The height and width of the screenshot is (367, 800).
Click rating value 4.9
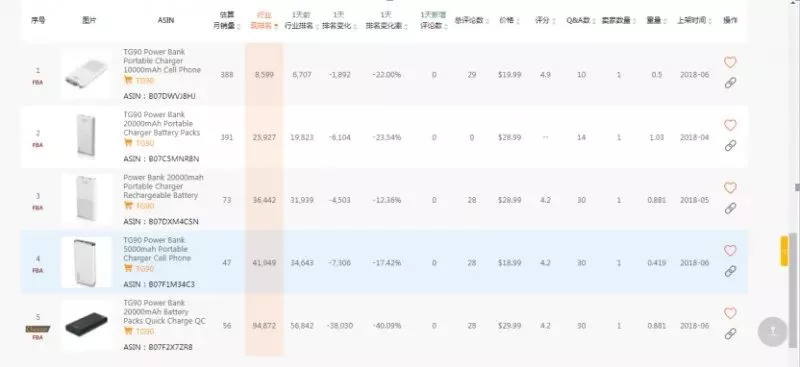[545, 75]
